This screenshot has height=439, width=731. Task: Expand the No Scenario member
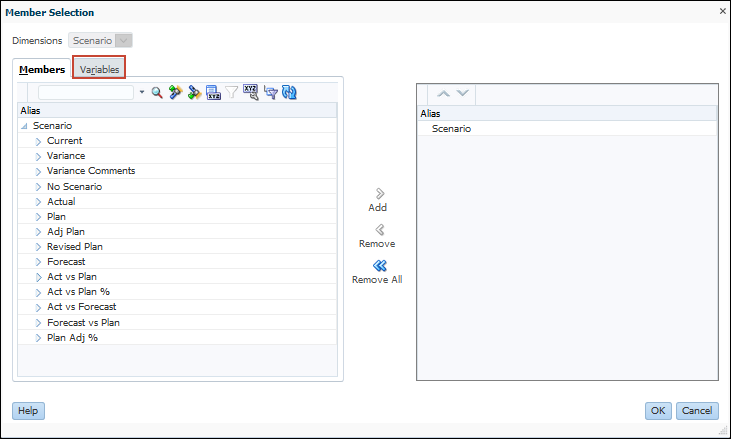[38, 187]
